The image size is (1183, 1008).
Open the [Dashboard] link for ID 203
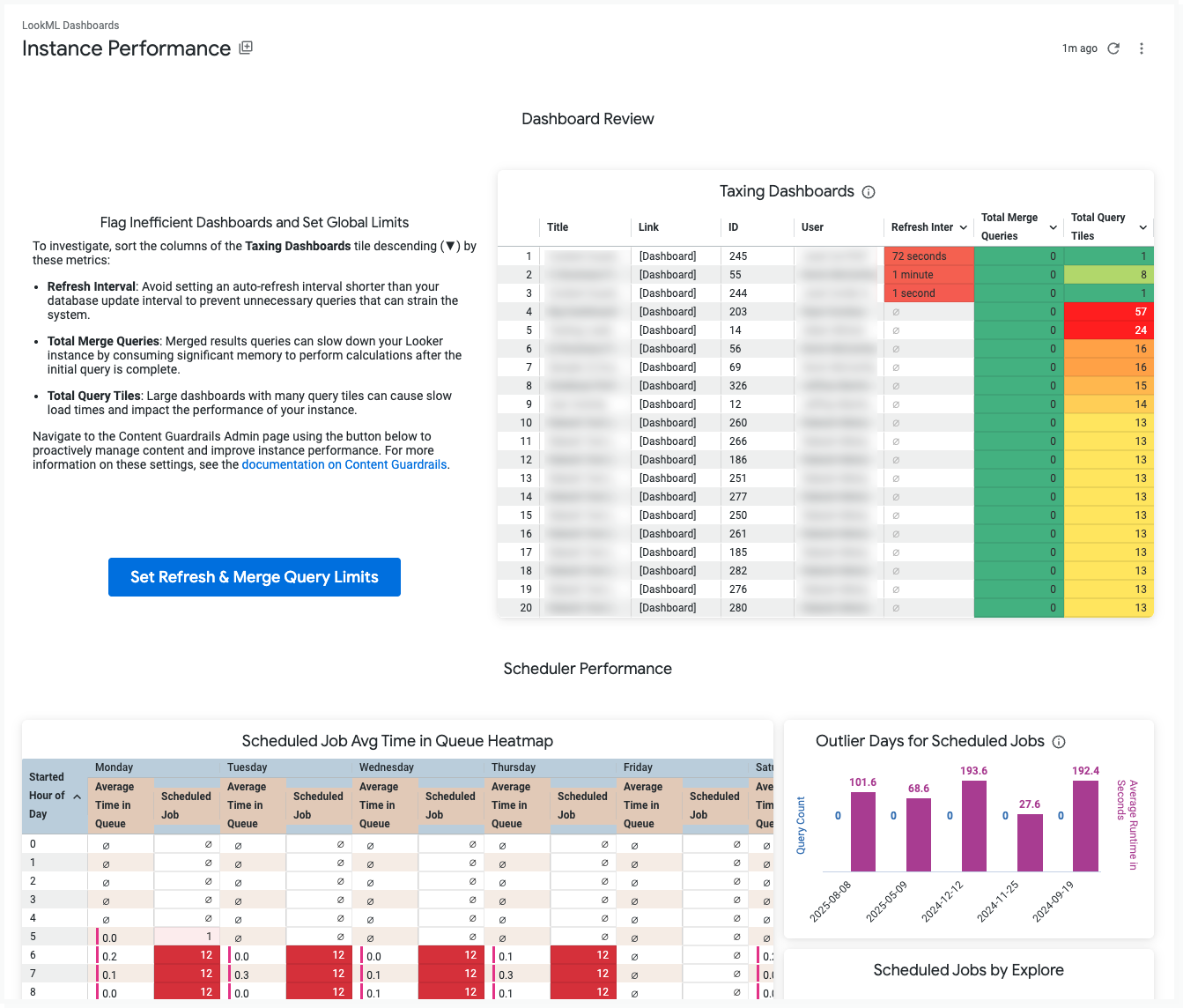click(668, 312)
